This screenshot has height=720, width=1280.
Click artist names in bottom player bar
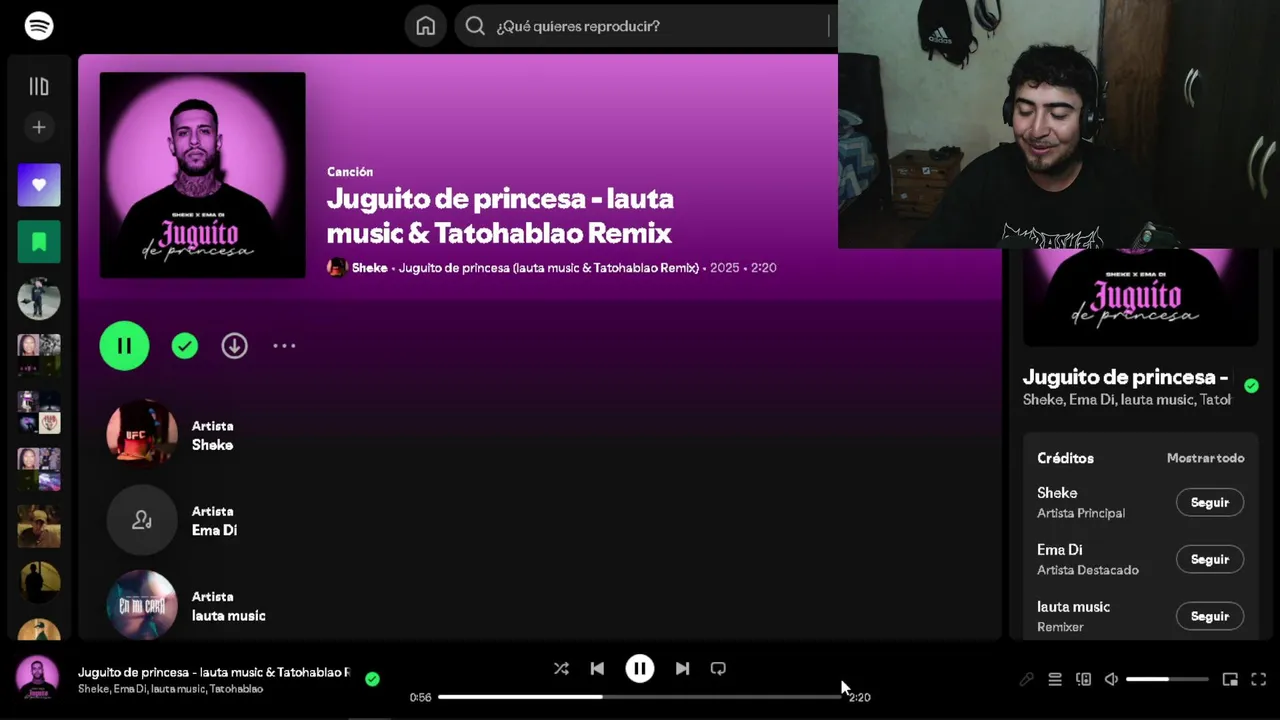pos(171,689)
